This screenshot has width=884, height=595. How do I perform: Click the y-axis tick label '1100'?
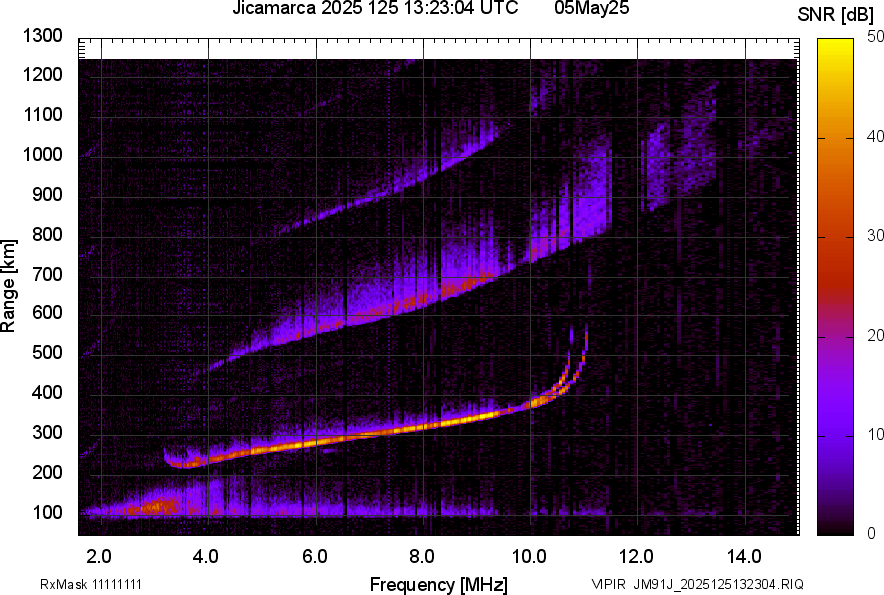(42, 114)
